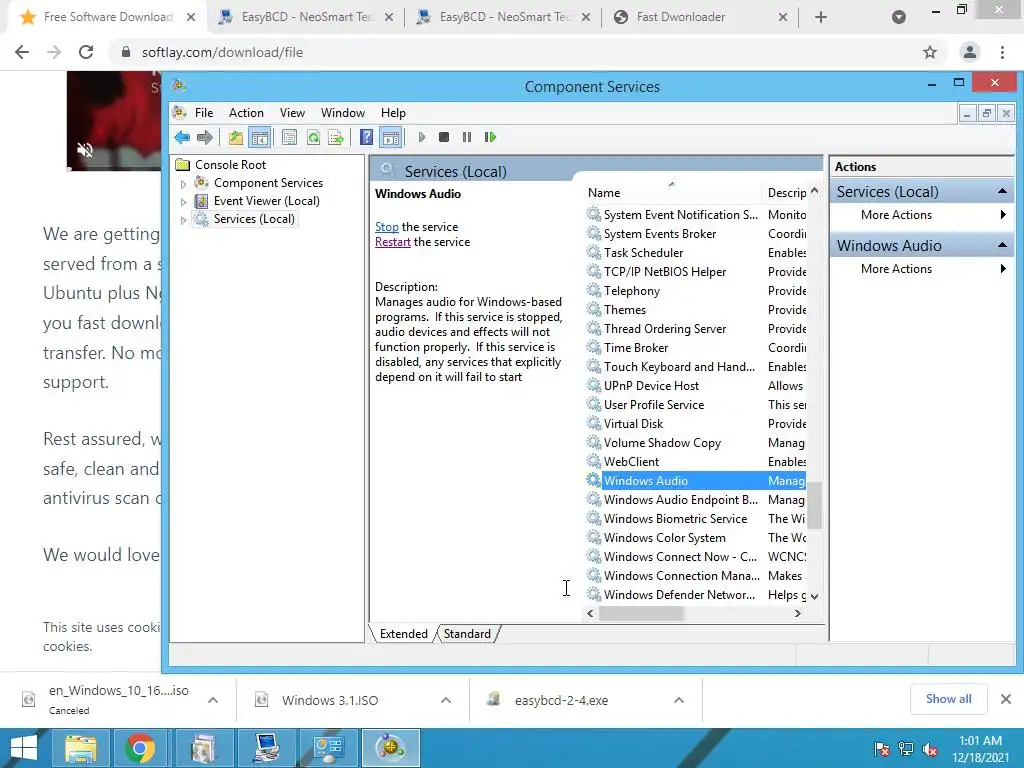The image size is (1024, 768).
Task: Open options for easybcd-2-4.exe download
Action: 679,700
